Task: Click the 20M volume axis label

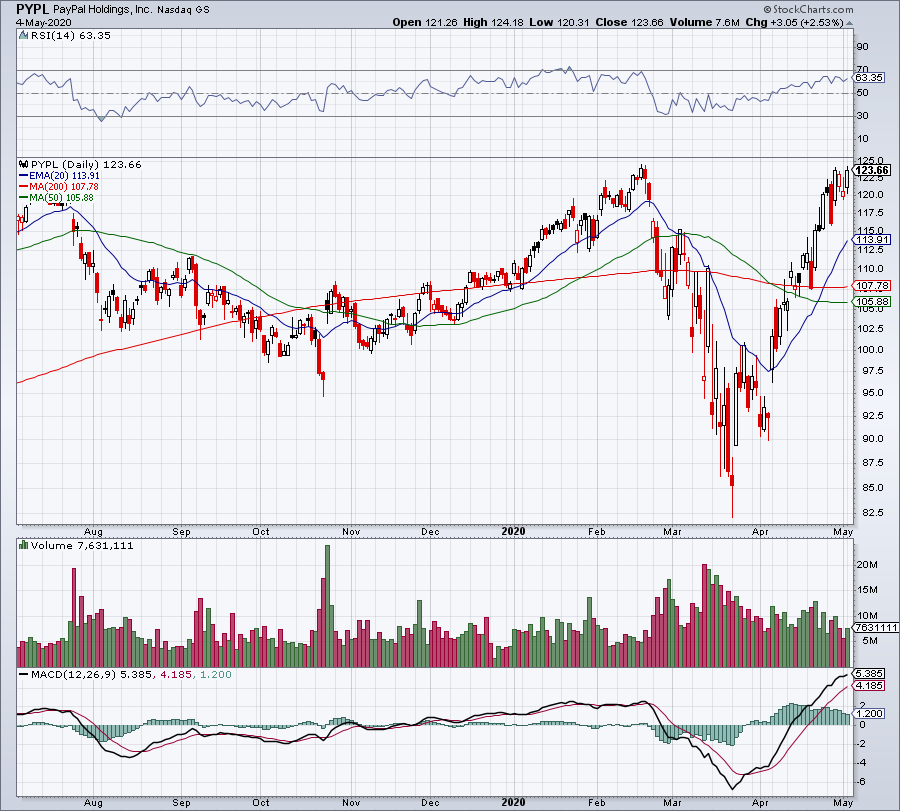Action: 867,565
